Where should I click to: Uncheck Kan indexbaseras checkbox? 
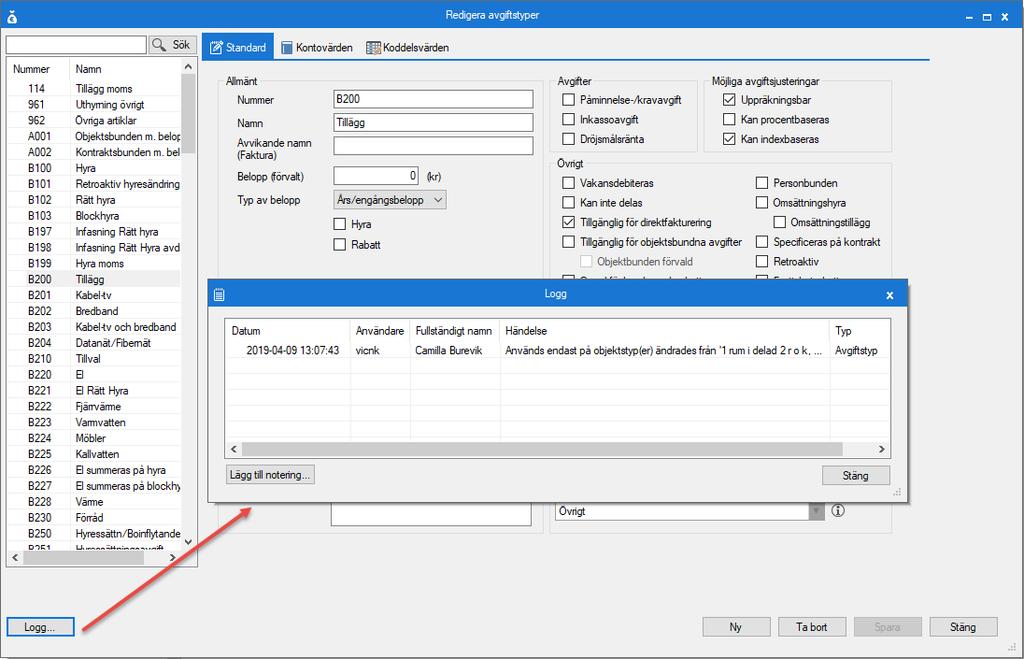point(729,139)
